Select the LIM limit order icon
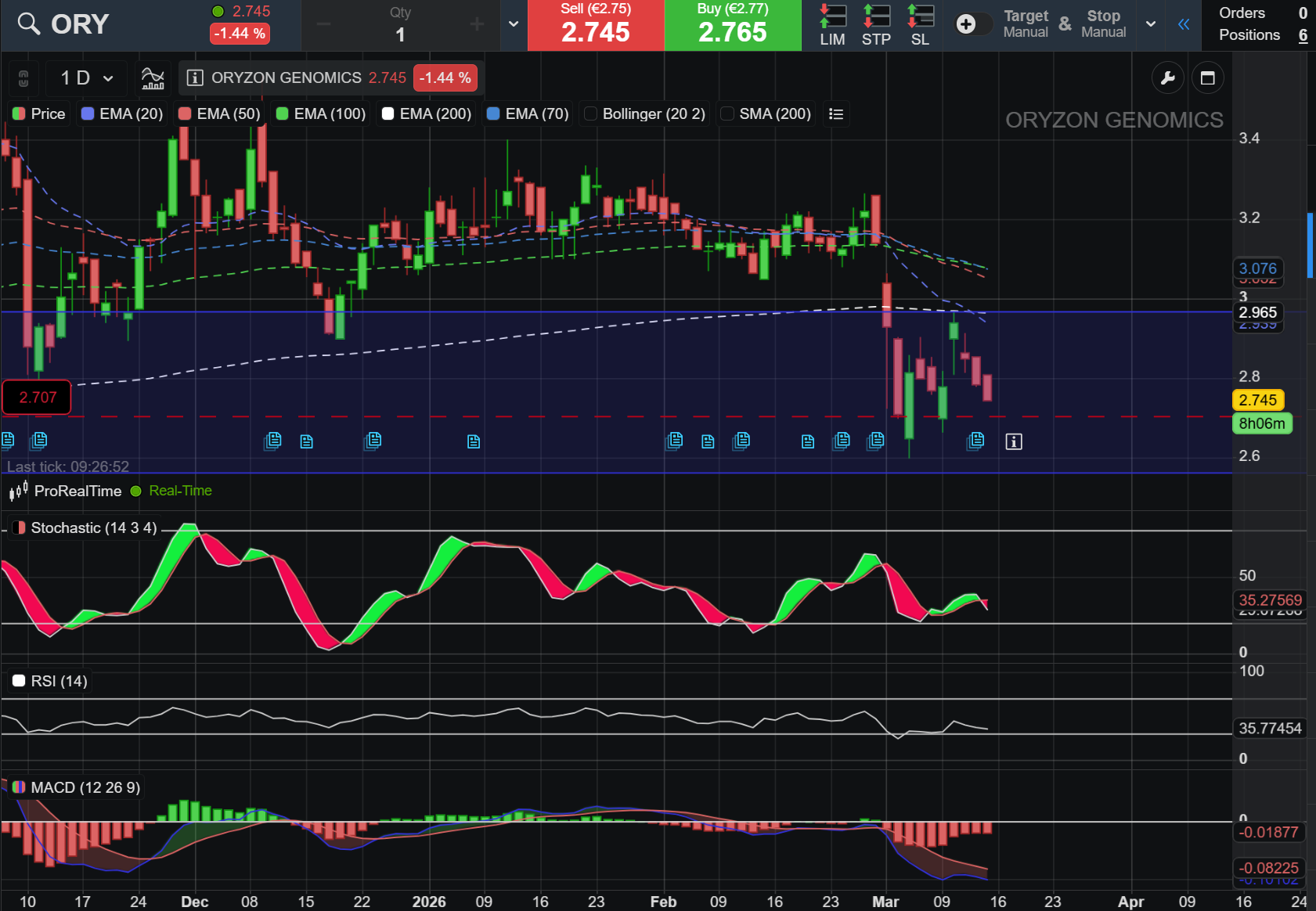The height and width of the screenshot is (911, 1316). (x=832, y=25)
